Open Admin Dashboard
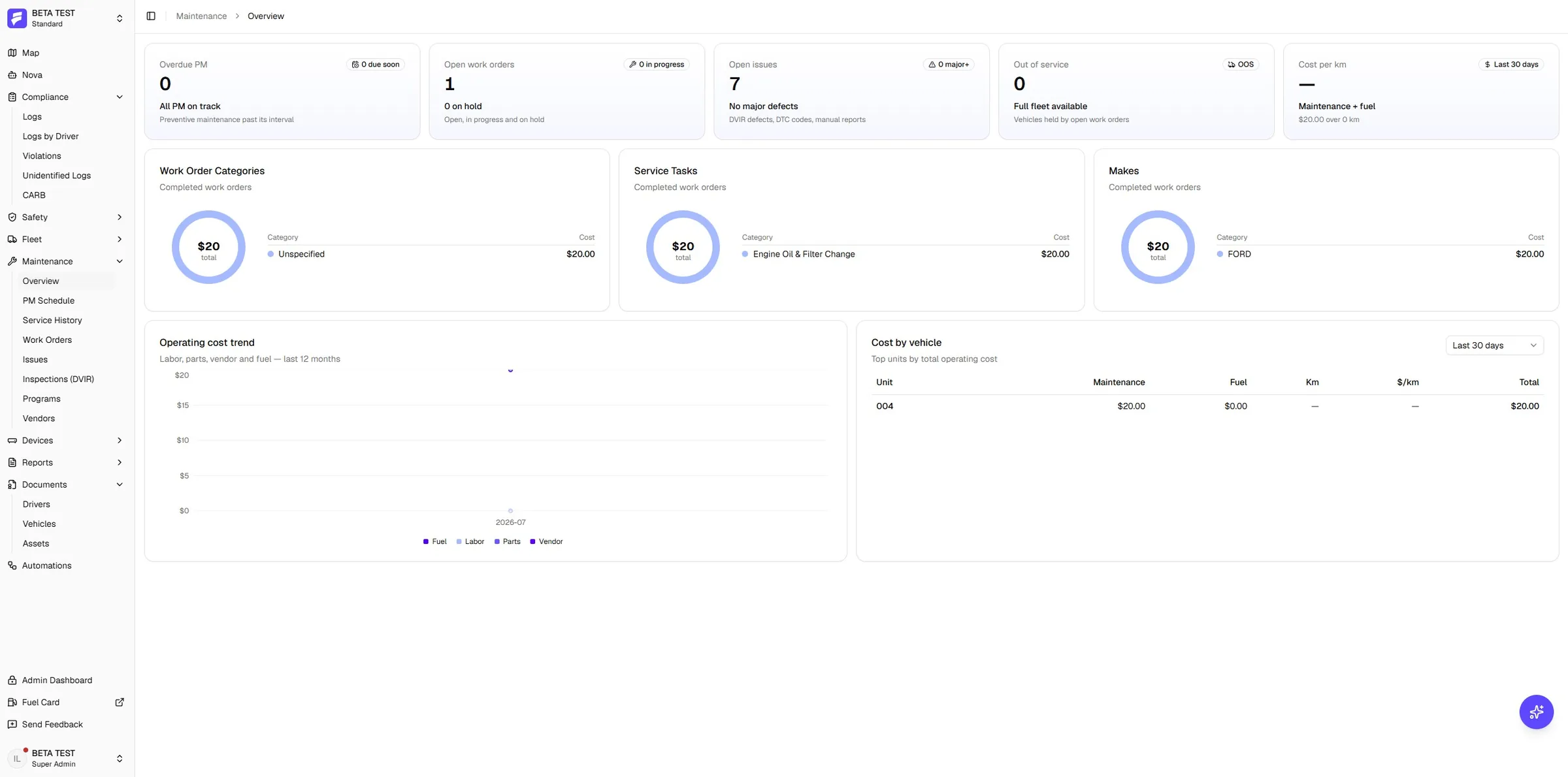 click(x=57, y=680)
